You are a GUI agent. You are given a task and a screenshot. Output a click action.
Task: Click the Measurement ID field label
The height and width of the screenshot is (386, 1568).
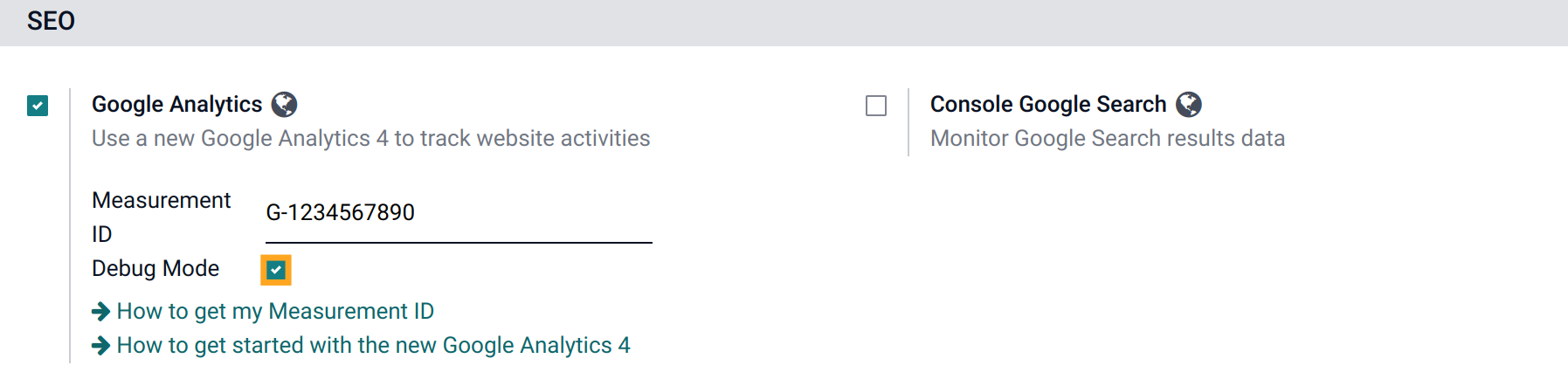click(x=161, y=217)
